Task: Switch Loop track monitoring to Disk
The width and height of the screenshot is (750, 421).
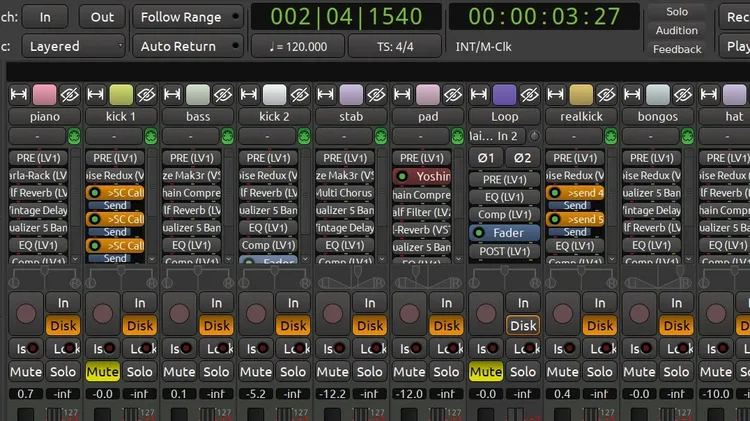Action: pyautogui.click(x=523, y=325)
